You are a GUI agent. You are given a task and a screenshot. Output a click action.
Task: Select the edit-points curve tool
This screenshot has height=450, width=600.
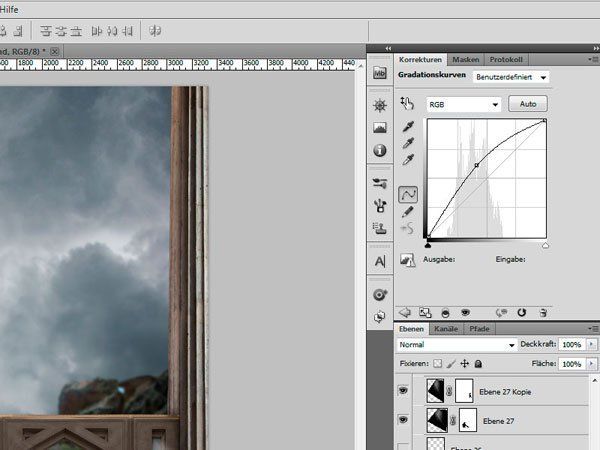[x=408, y=194]
